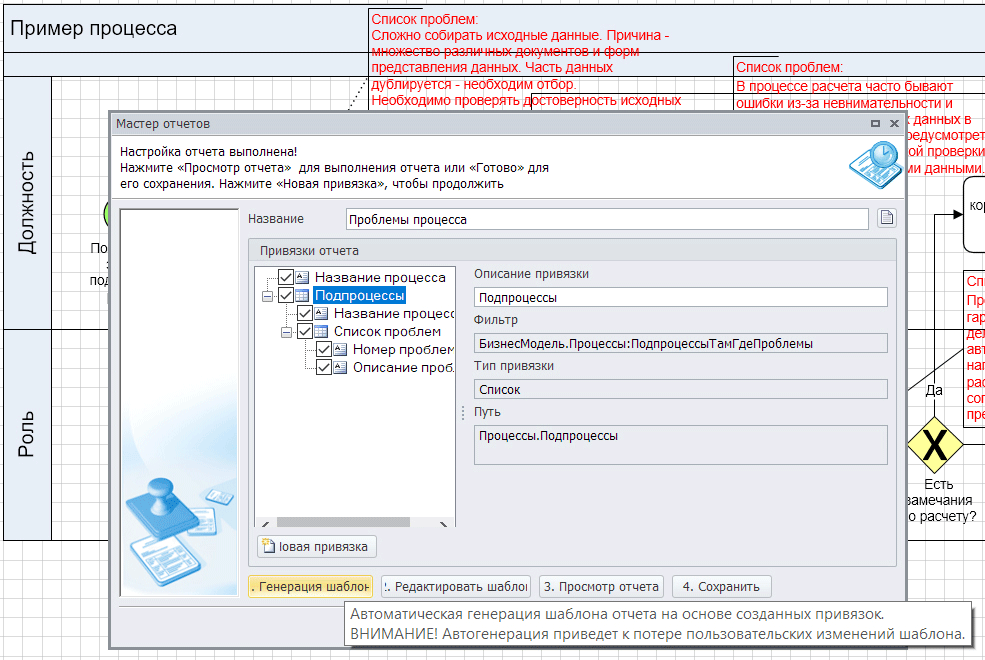
Task: Uncheck the Подпроцессы binding checkbox
Action: point(285,295)
